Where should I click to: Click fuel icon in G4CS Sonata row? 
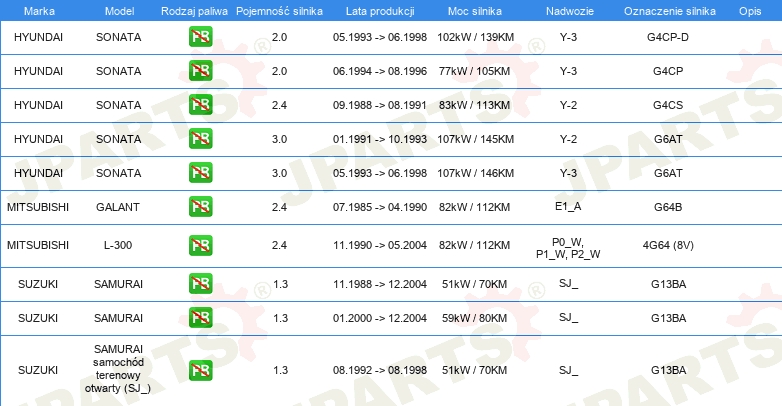(x=200, y=105)
